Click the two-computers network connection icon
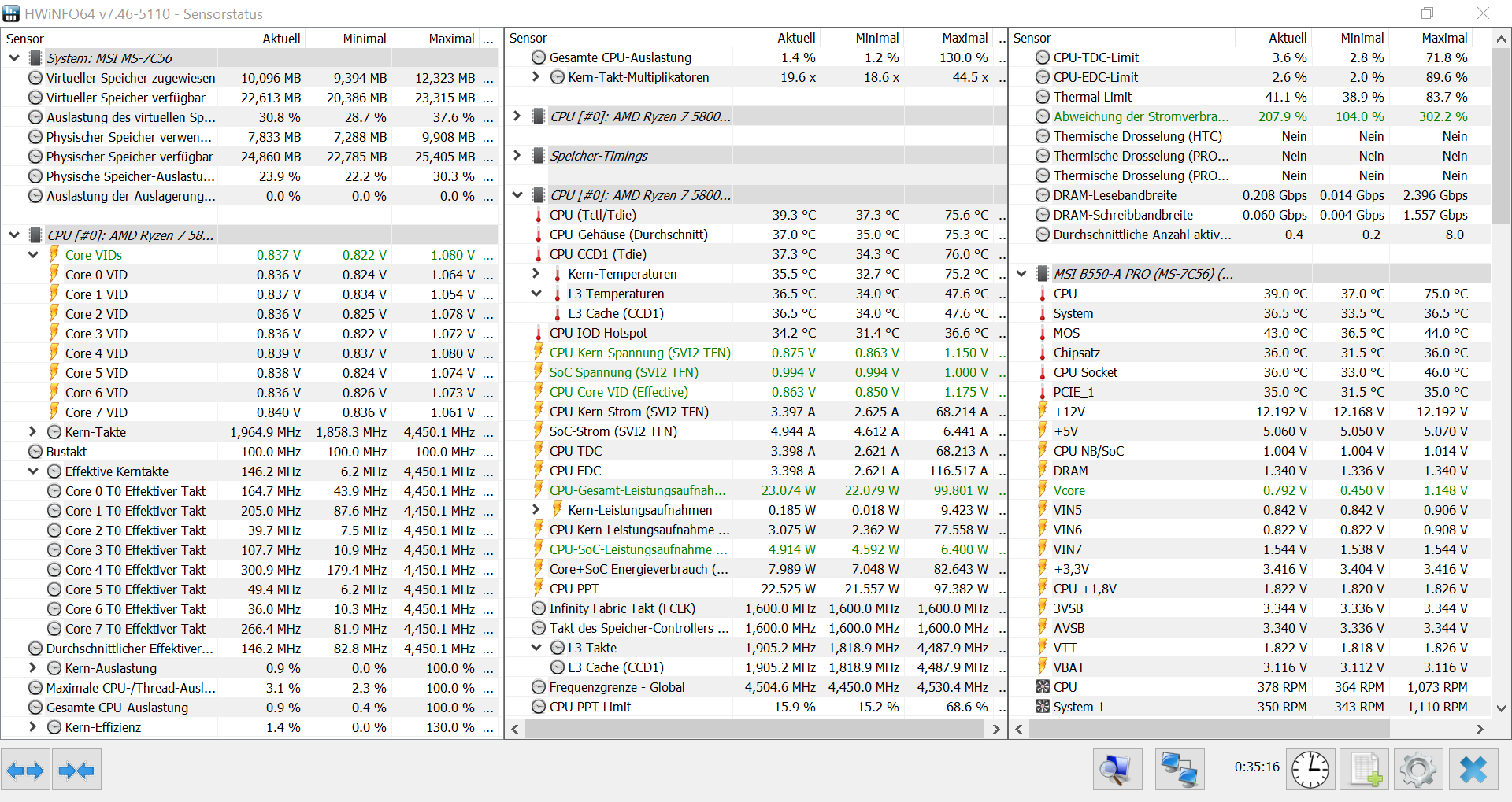Viewport: 1512px width, 802px height. coord(1180,770)
